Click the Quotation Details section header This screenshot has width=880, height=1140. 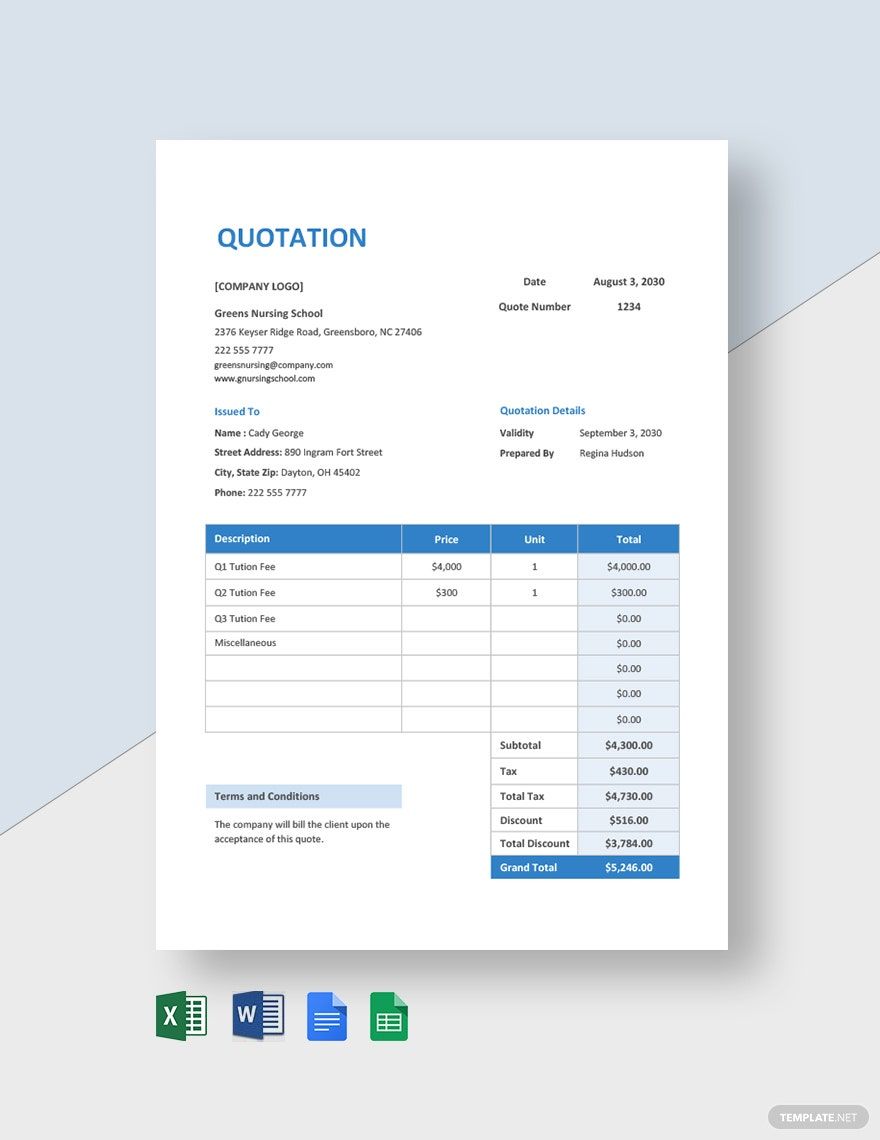point(543,410)
